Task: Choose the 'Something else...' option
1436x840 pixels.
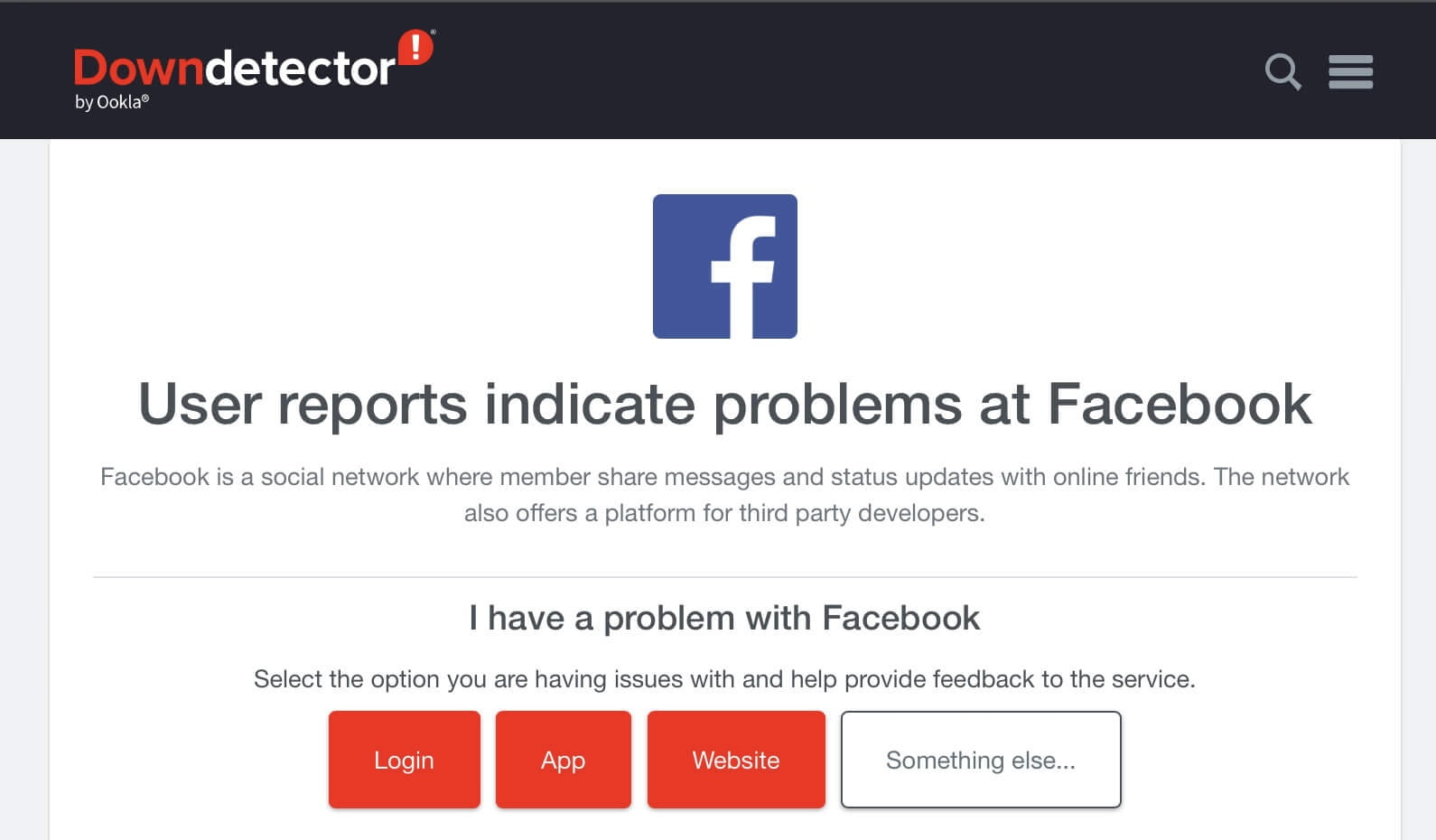Action: pos(981,760)
